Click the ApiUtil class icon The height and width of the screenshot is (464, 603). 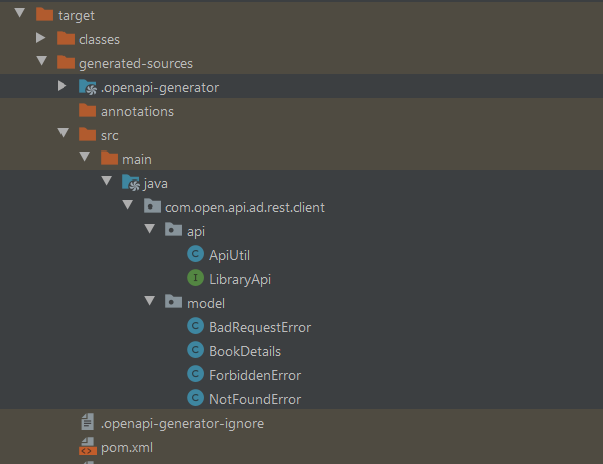(195, 254)
